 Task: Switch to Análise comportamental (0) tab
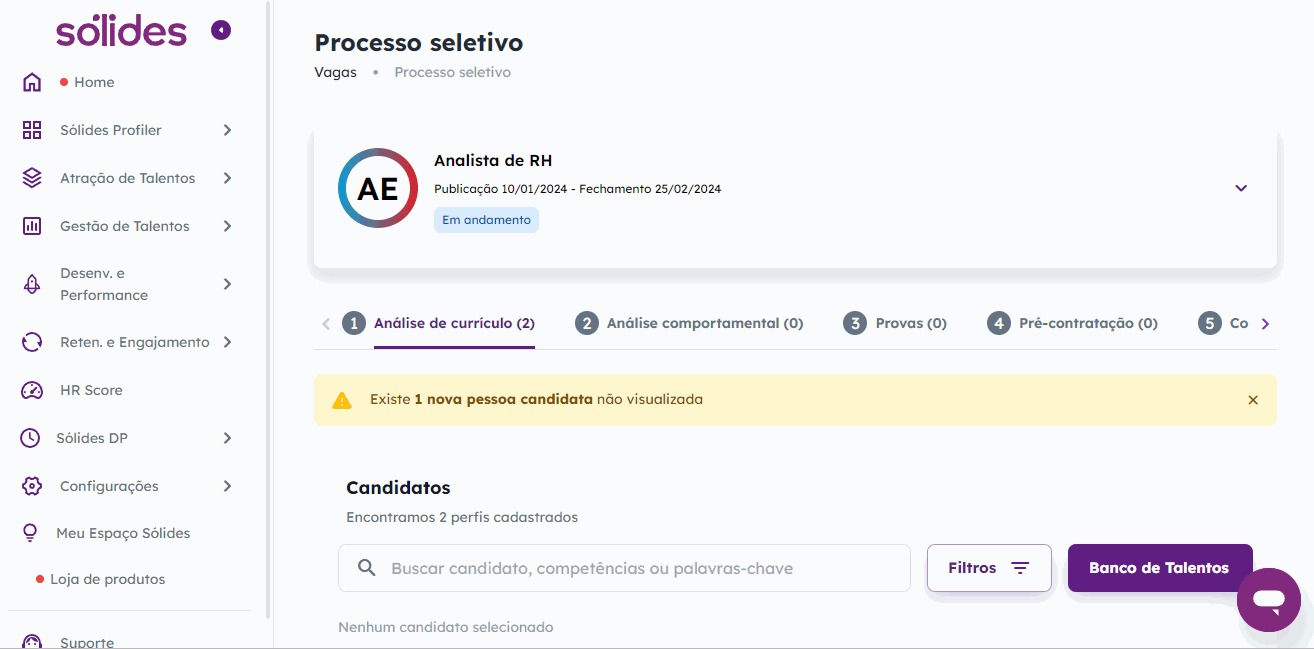(689, 323)
